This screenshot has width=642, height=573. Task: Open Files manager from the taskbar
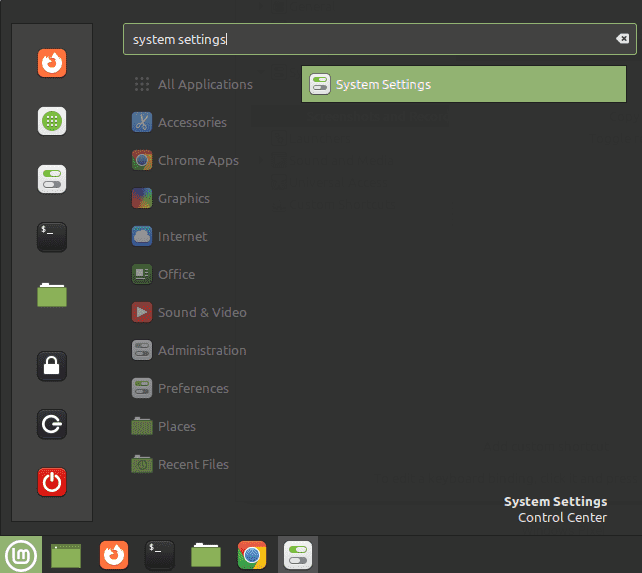[206, 555]
